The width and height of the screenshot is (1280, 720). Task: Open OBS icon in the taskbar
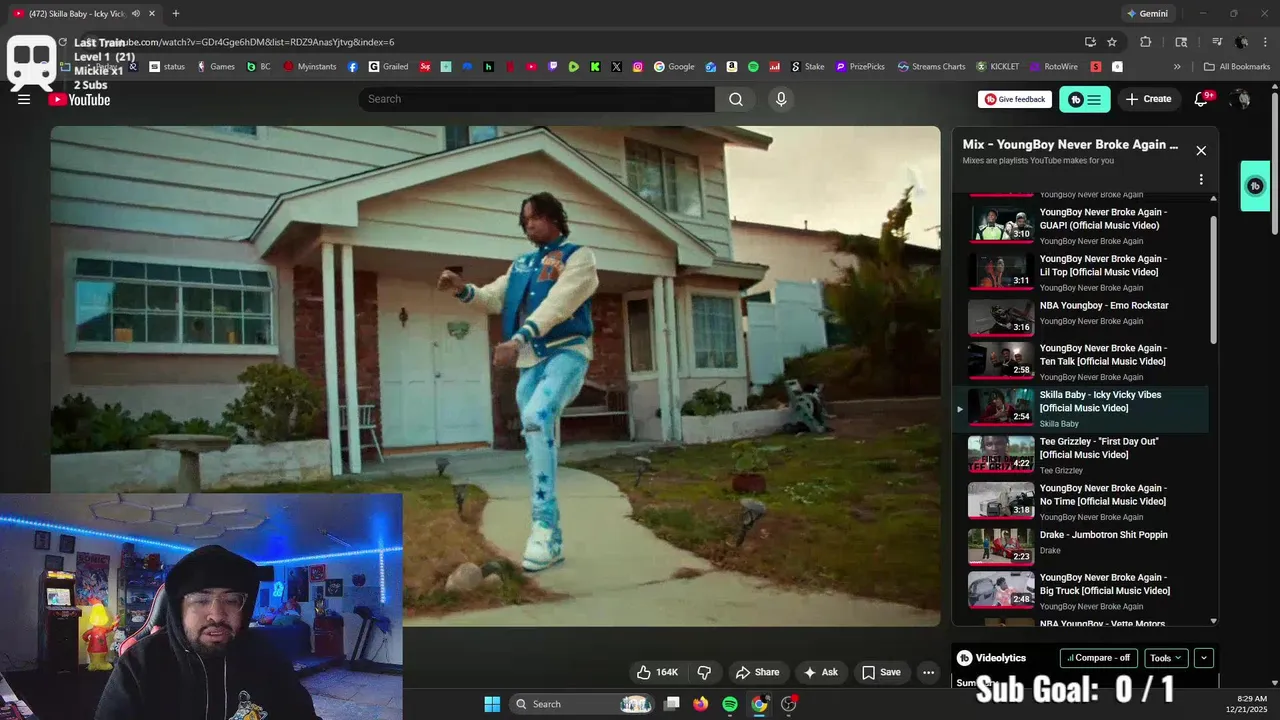pyautogui.click(x=789, y=704)
